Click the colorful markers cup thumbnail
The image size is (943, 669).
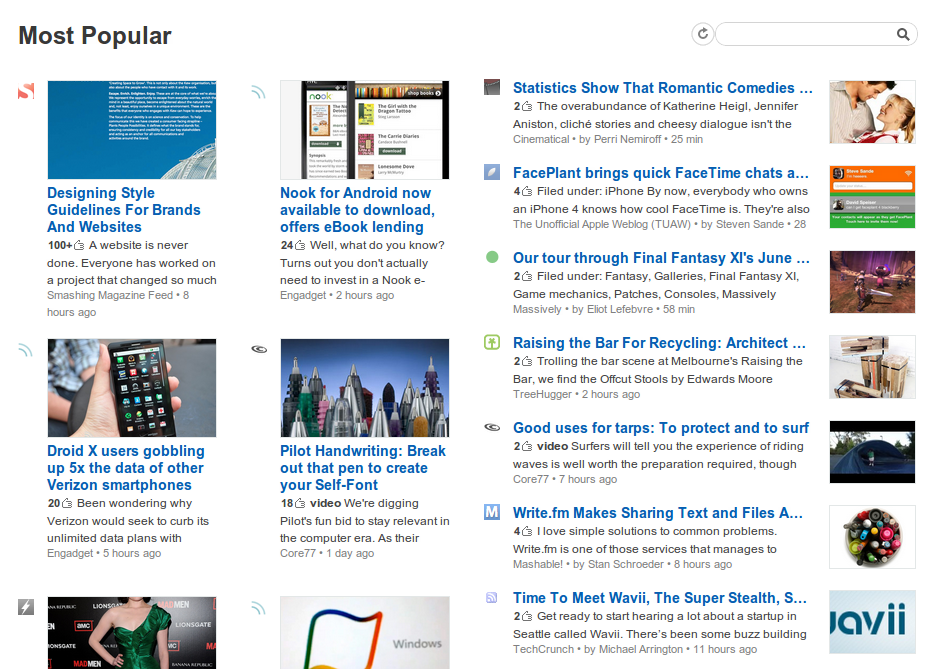point(872,537)
